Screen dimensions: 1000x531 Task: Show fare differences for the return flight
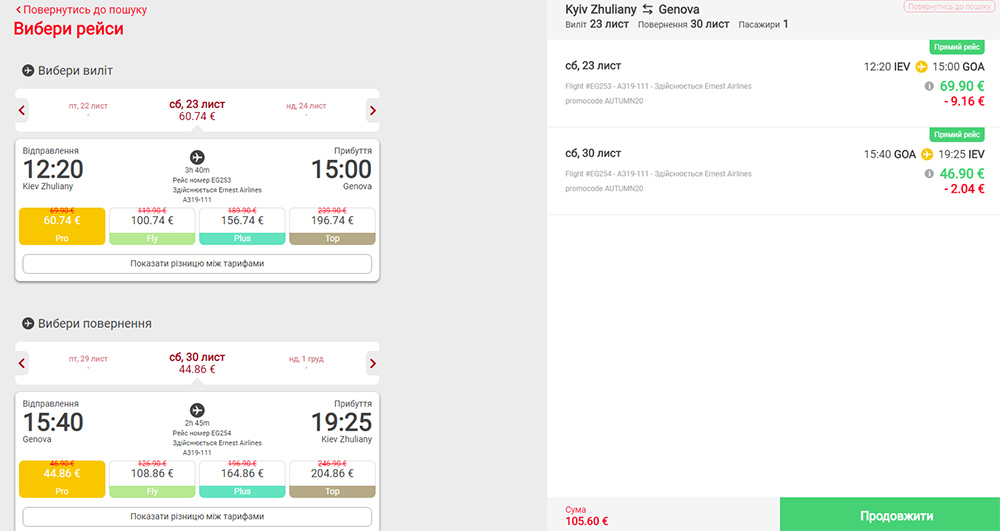(197, 516)
